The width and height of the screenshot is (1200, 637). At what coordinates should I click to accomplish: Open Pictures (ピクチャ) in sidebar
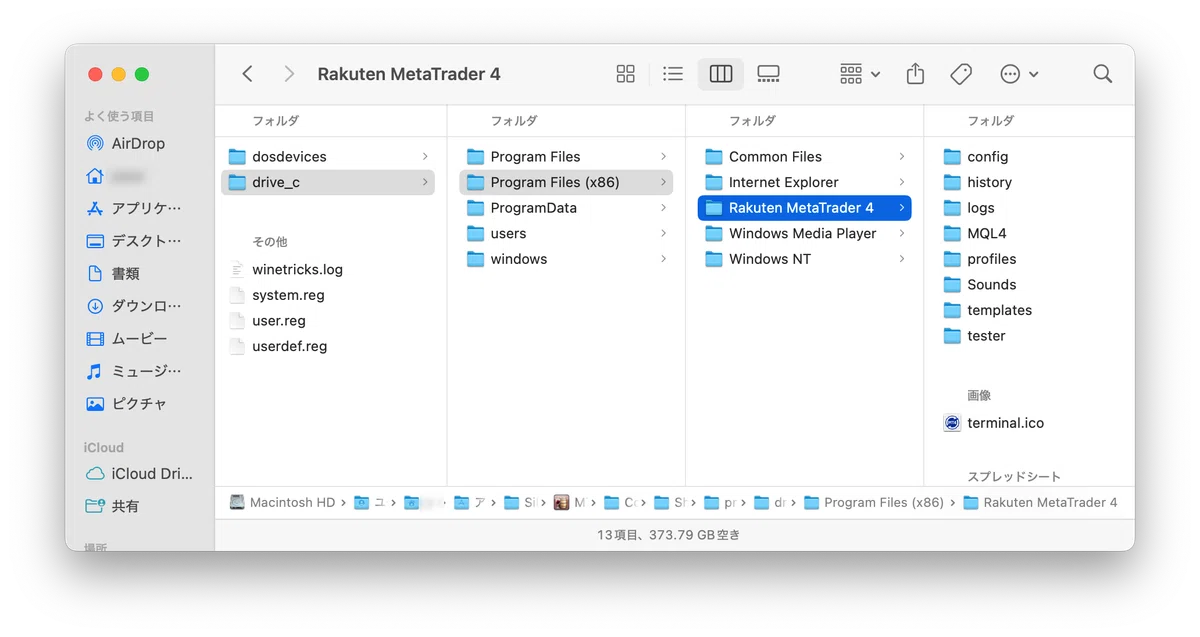126,404
